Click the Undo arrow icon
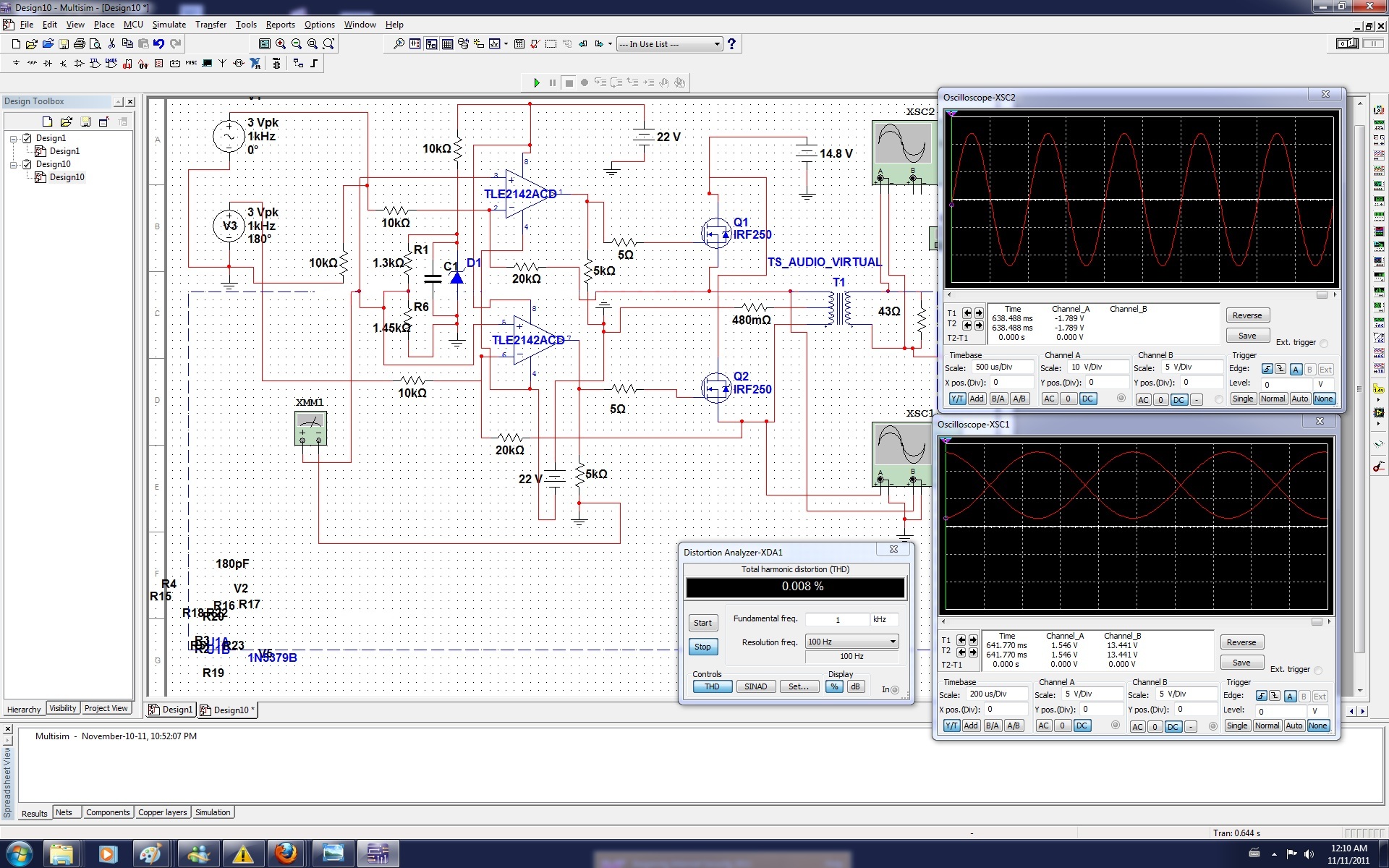This screenshot has width=1389, height=868. [x=158, y=44]
